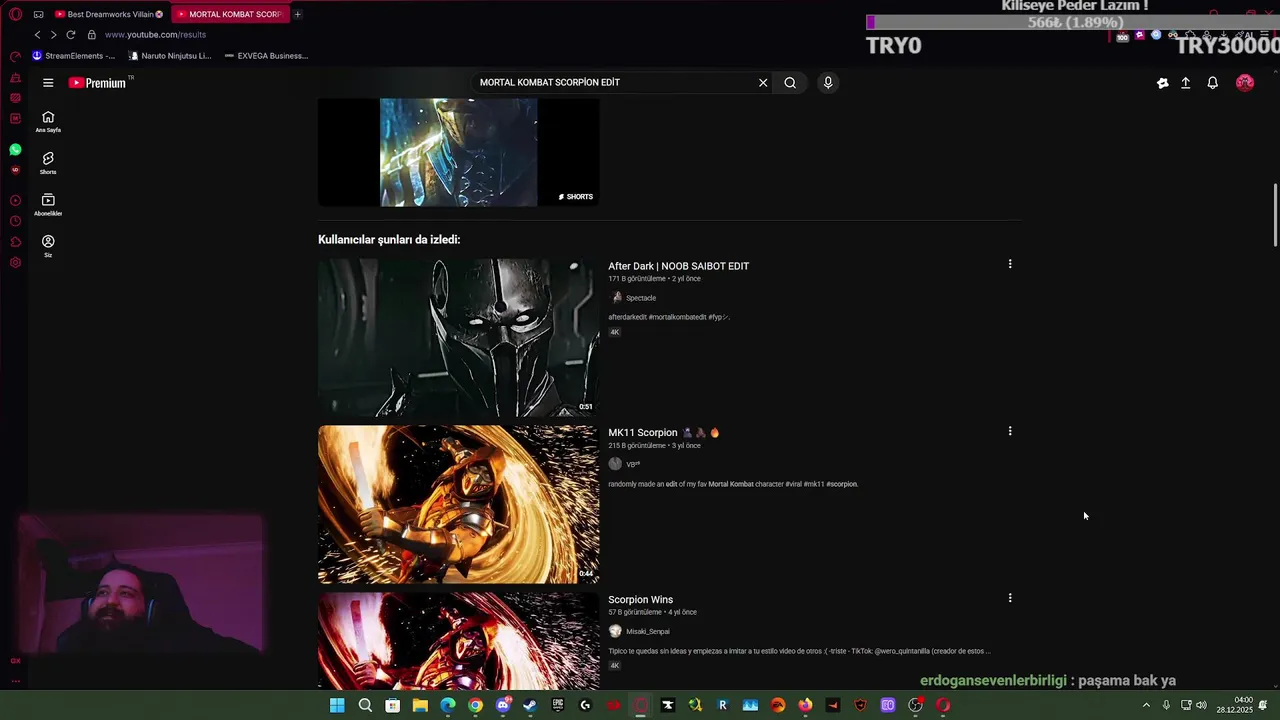Image resolution: width=1280 pixels, height=720 pixels.
Task: Open Ana Sayfa in YouTube sidebar
Action: (x=48, y=121)
